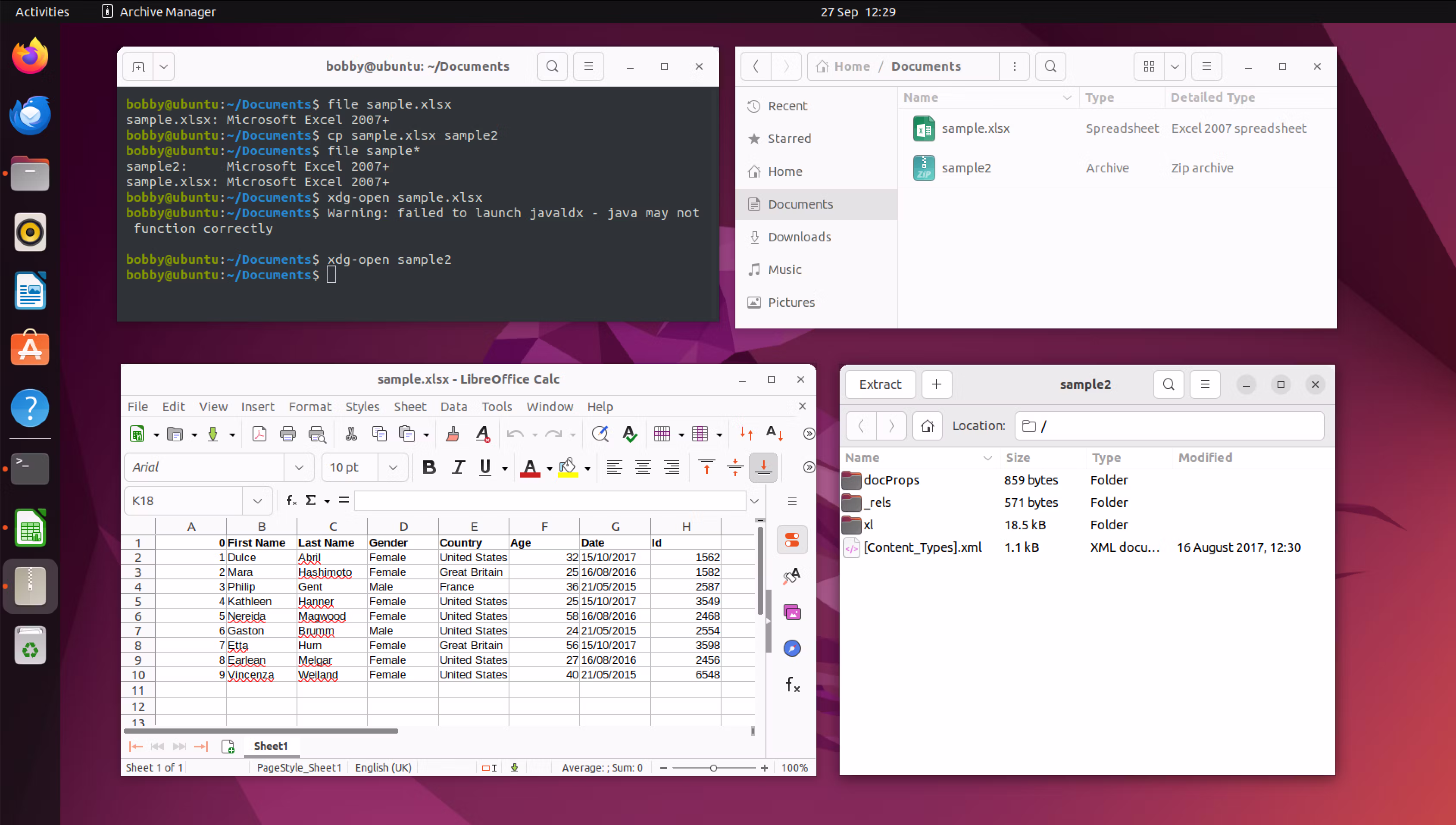The image size is (1456, 825).
Task: Open the Navigator compass icon in sidebar
Action: tap(792, 648)
